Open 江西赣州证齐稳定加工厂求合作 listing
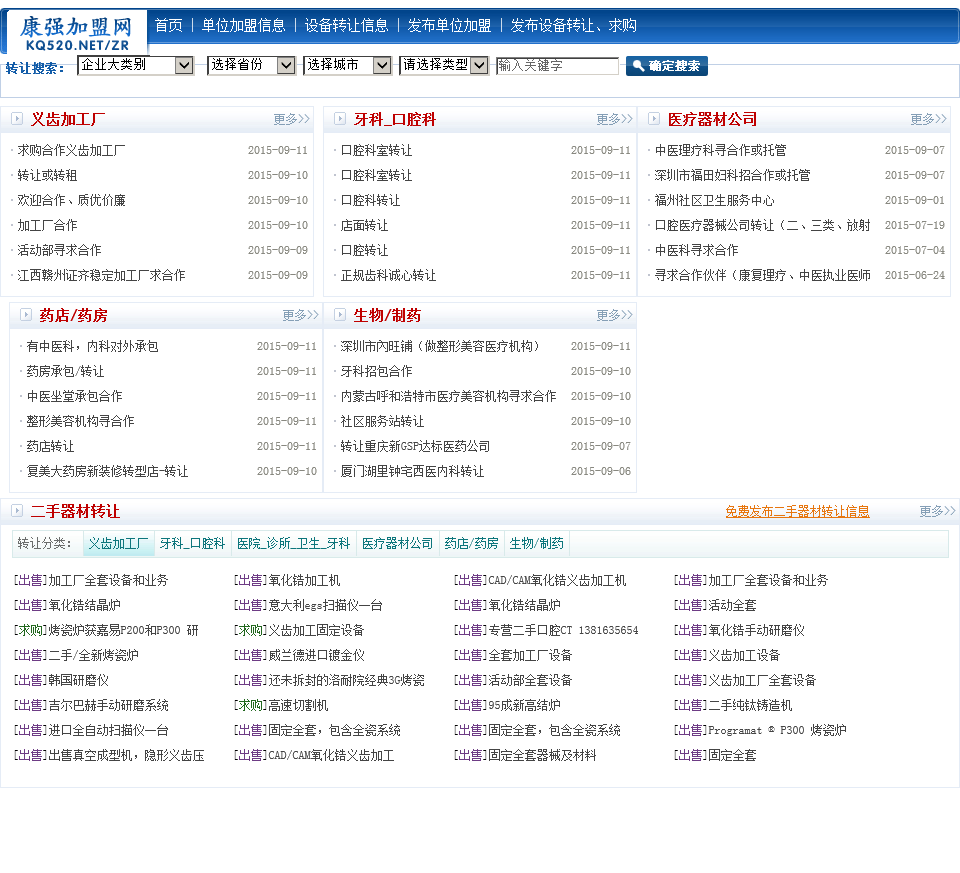Screen dimensions: 960x873 tap(101, 275)
